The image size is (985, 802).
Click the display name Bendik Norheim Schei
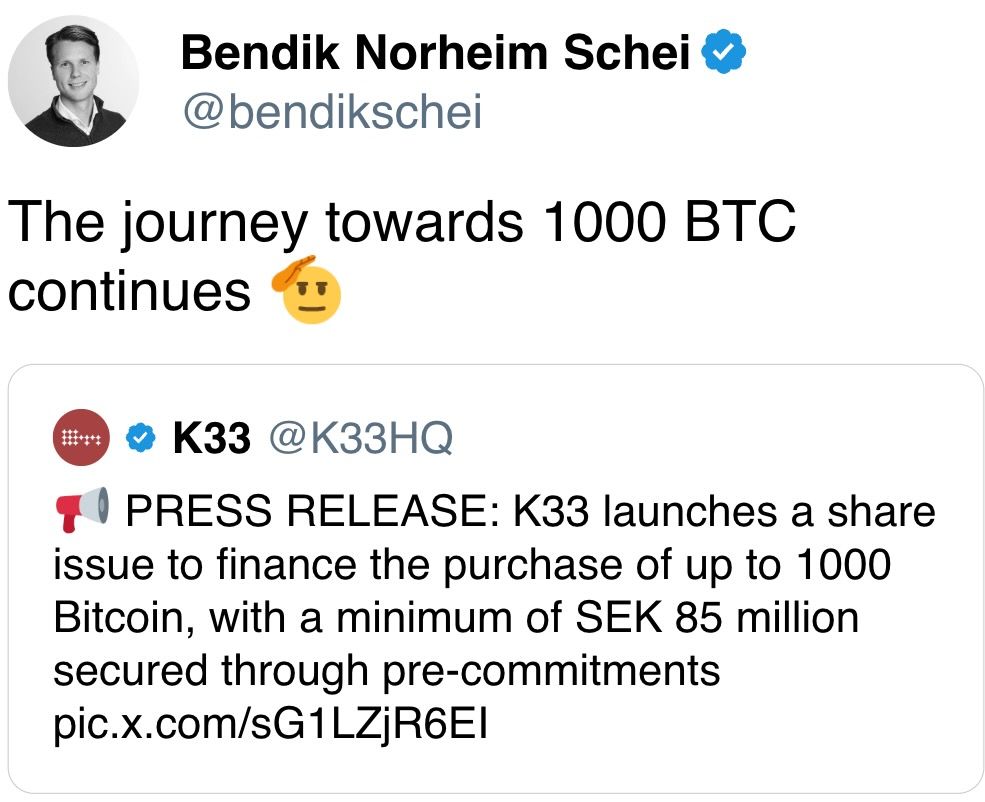(436, 52)
